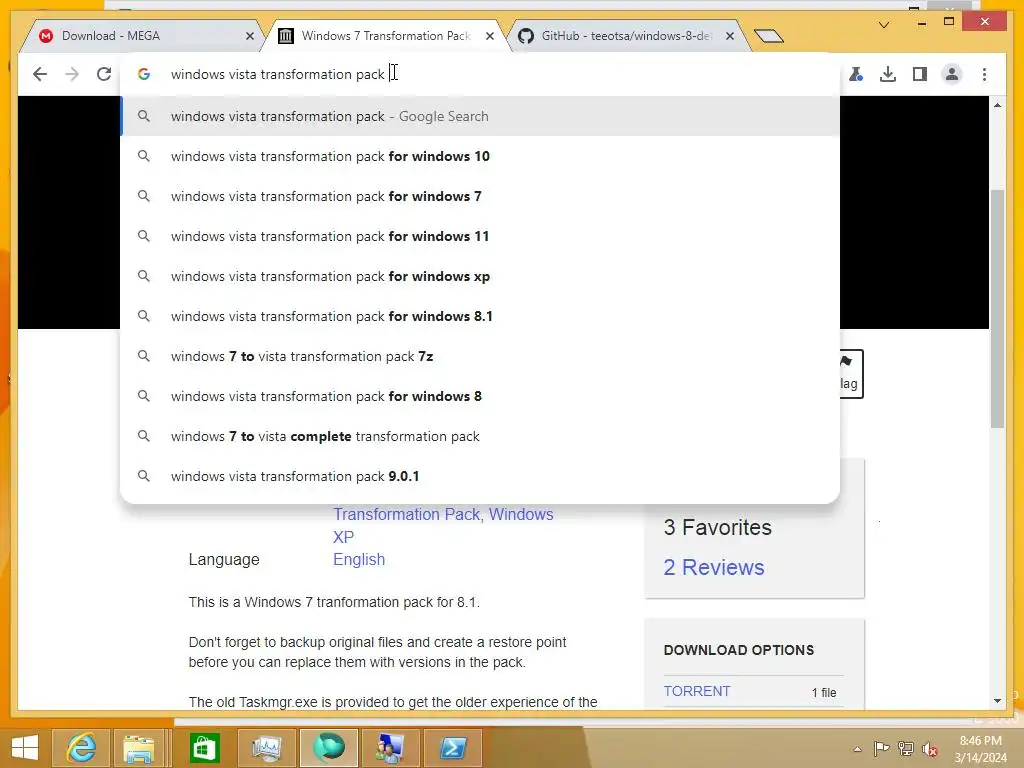
Task: Choose suggestion 'for windows 11'
Action: coord(480,236)
